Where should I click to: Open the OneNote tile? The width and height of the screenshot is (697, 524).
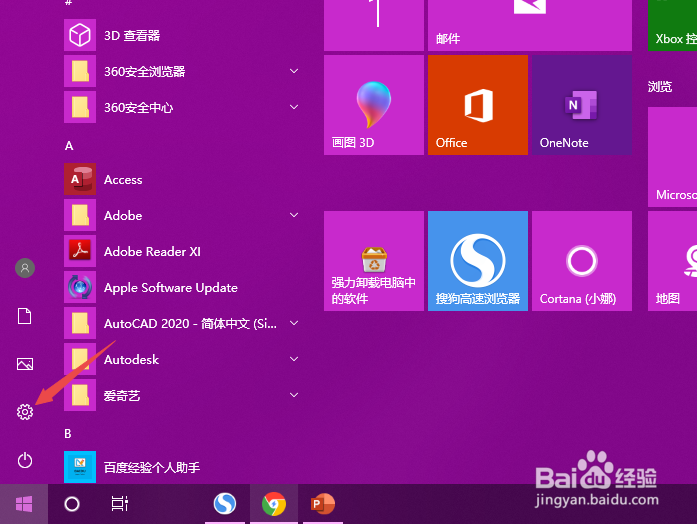tap(582, 105)
